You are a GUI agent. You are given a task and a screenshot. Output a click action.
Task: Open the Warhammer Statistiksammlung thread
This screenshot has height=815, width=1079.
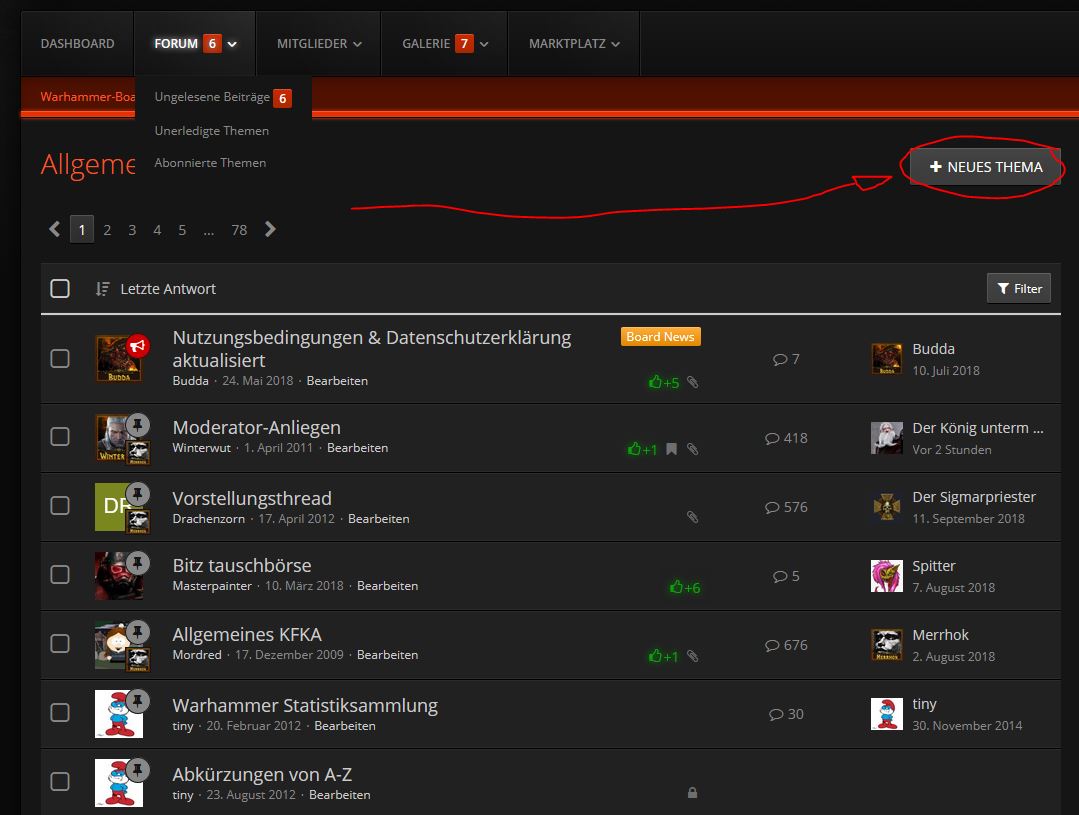pyautogui.click(x=305, y=706)
